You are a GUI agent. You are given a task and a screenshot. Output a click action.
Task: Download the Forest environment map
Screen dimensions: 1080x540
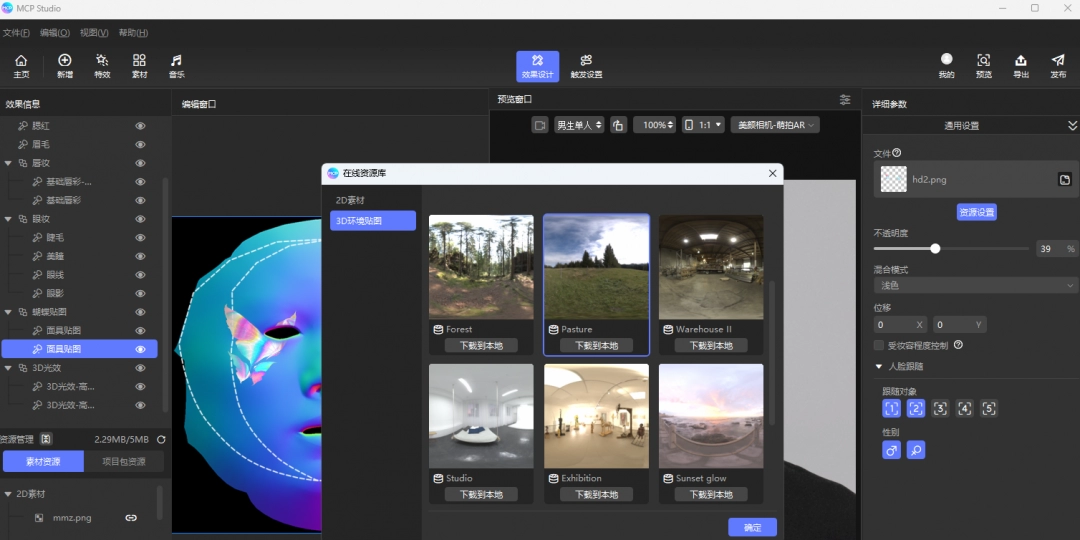point(481,345)
